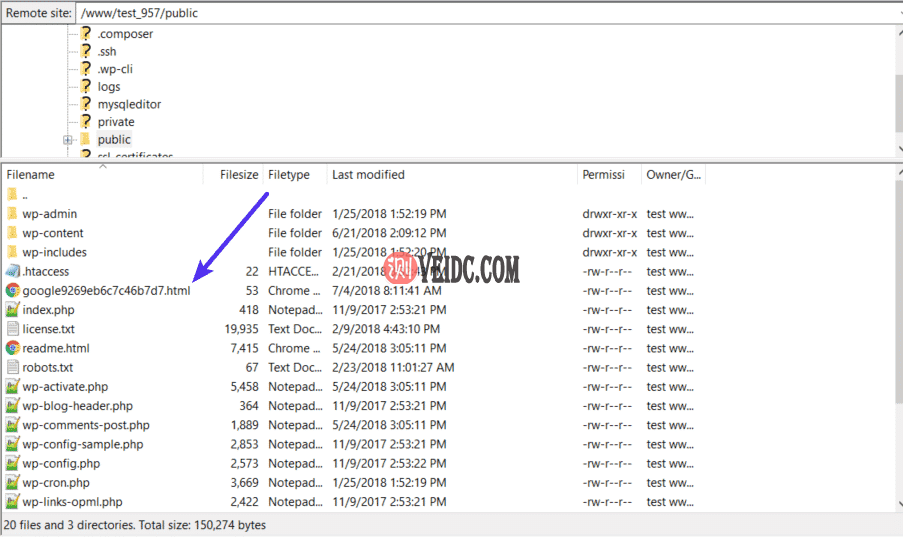Image resolution: width=903 pixels, height=537 pixels.
Task: Click the index.php Notepad++ icon
Action: click(x=12, y=309)
